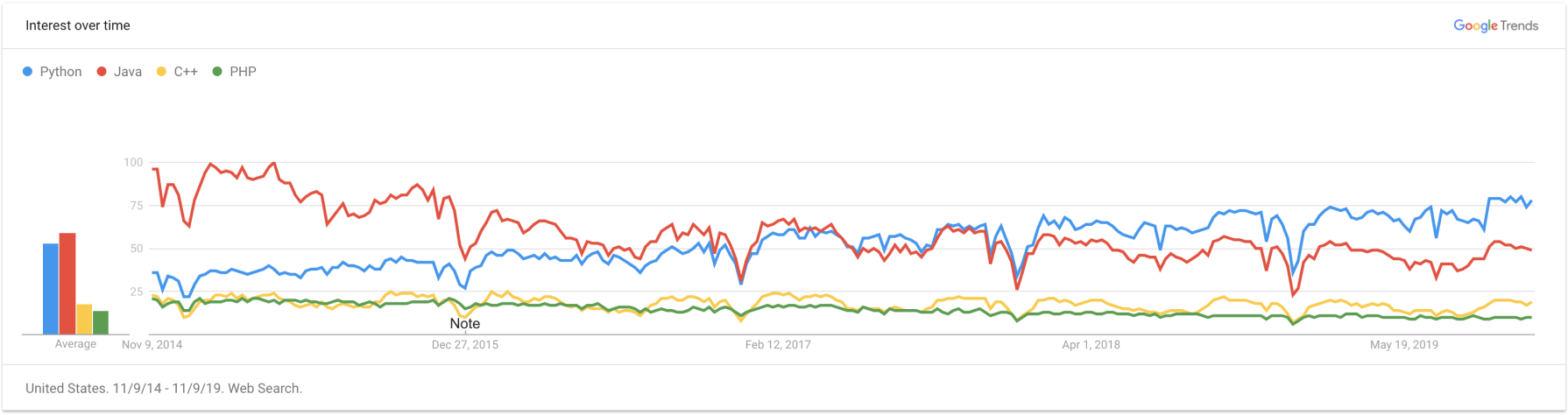
Task: Open the Note marker on the chart
Action: click(464, 324)
